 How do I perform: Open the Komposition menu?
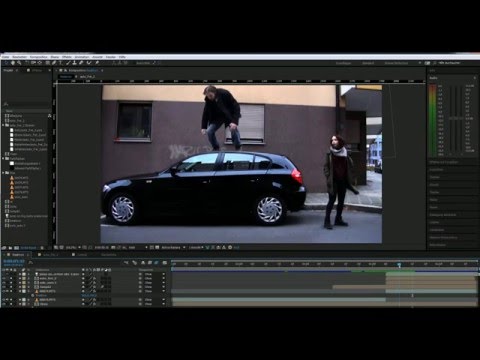point(39,57)
